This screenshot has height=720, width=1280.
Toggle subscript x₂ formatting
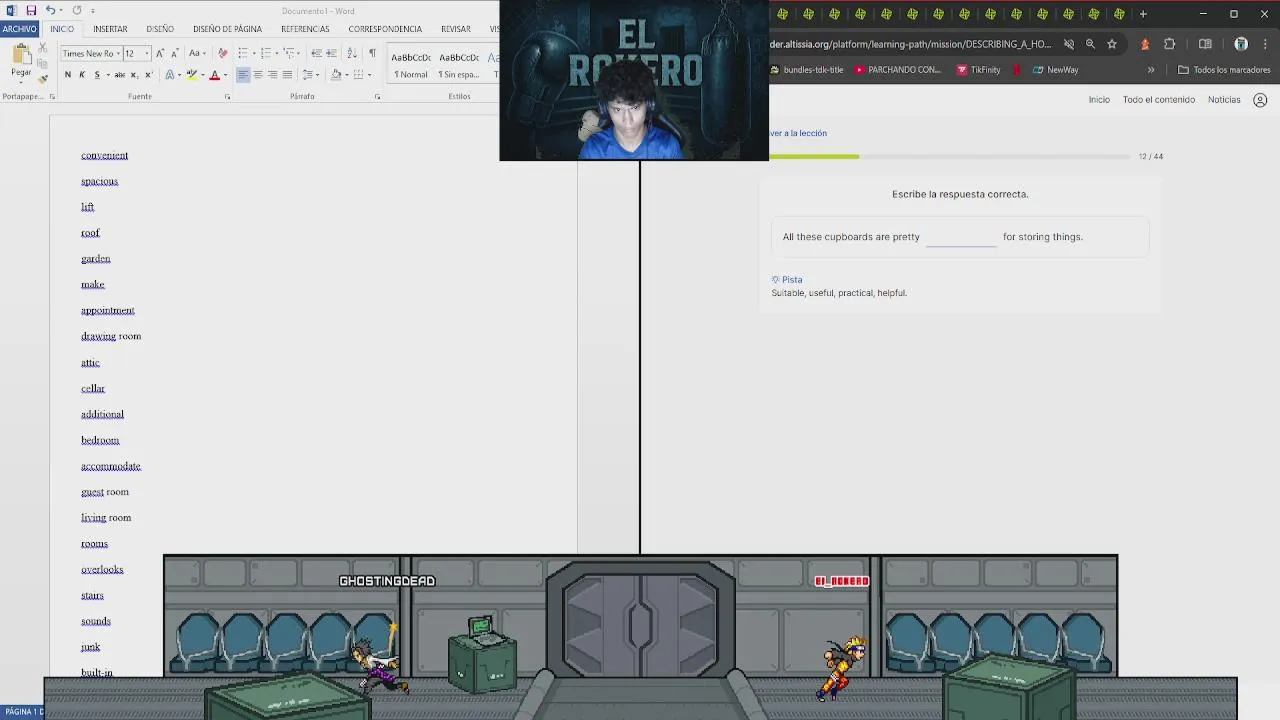pos(135,75)
